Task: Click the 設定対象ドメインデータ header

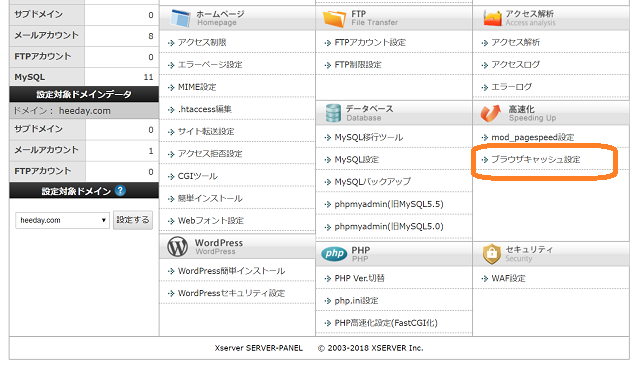Action: click(84, 94)
